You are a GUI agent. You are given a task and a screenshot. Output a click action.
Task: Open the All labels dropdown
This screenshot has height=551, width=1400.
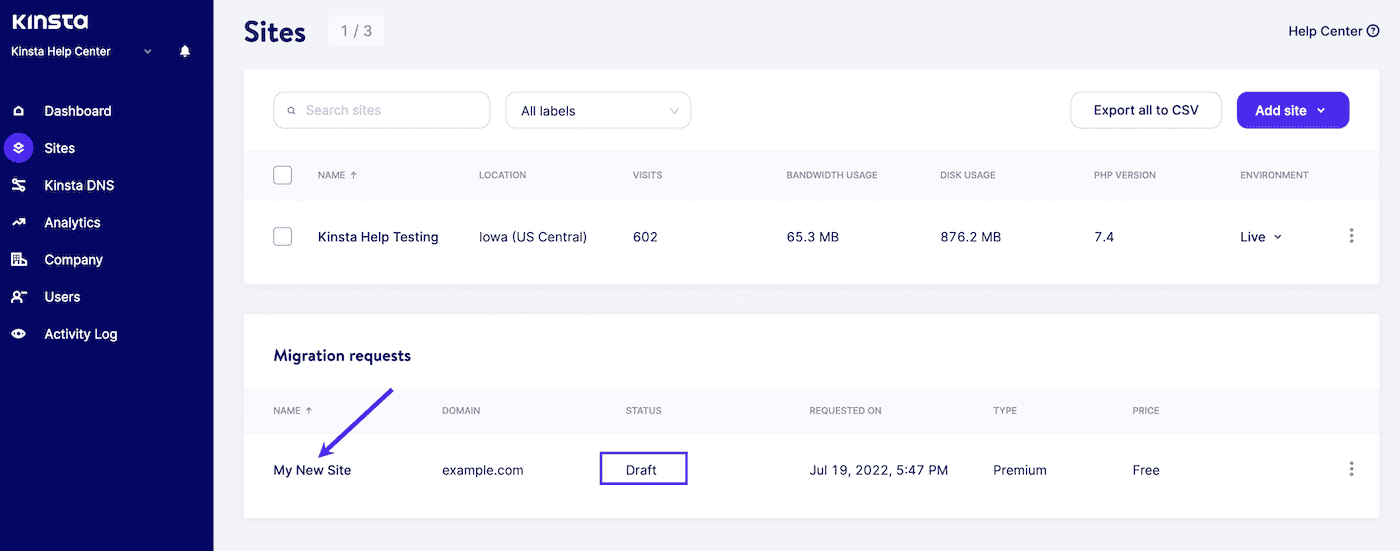click(x=598, y=111)
